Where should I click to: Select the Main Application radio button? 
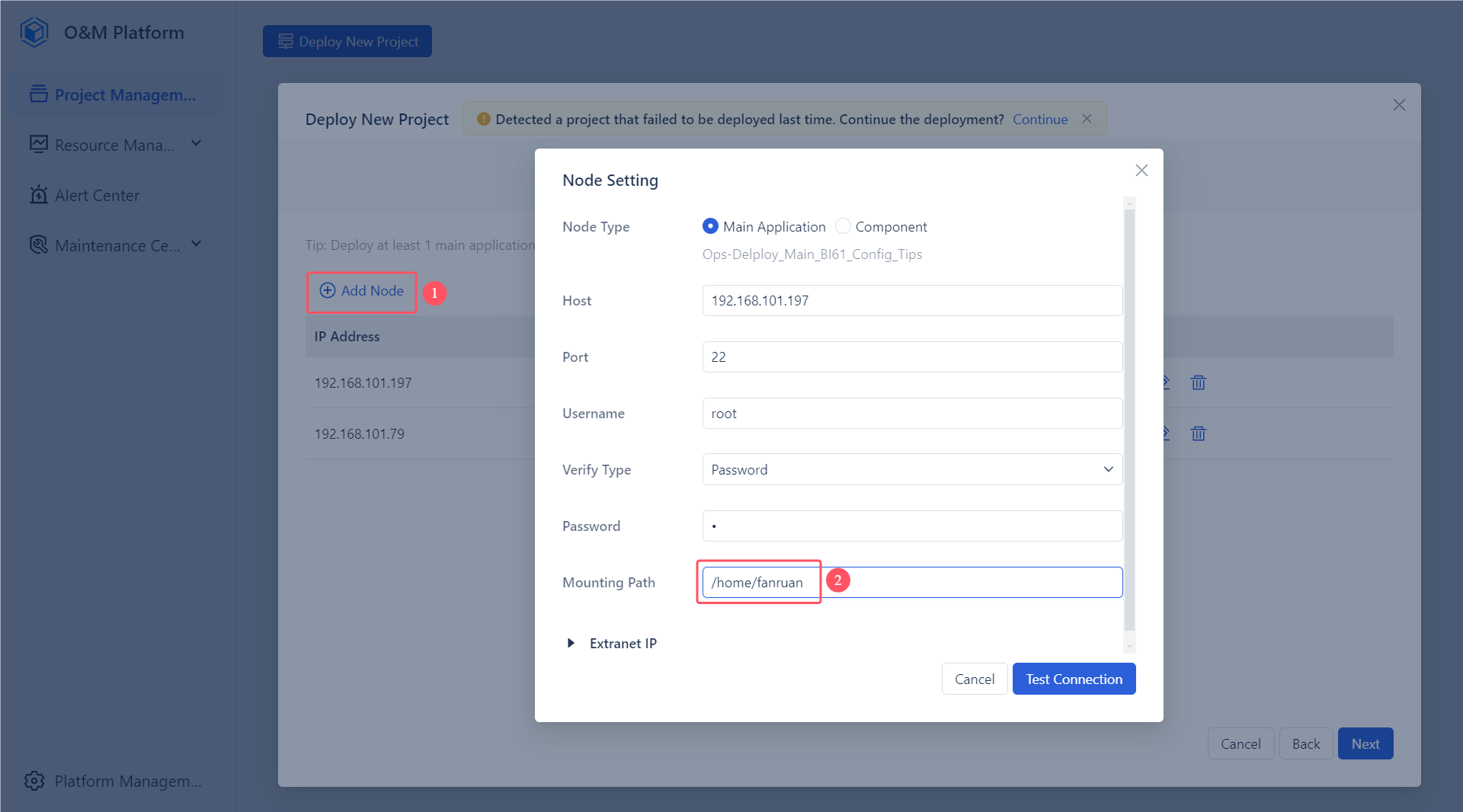point(710,226)
